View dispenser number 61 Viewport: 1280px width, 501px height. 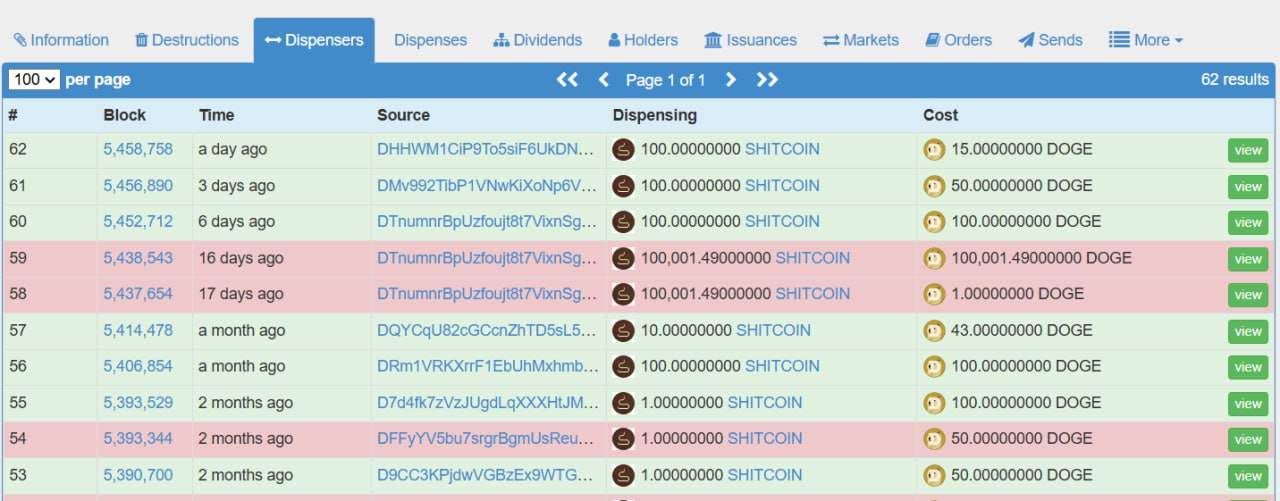point(1248,186)
